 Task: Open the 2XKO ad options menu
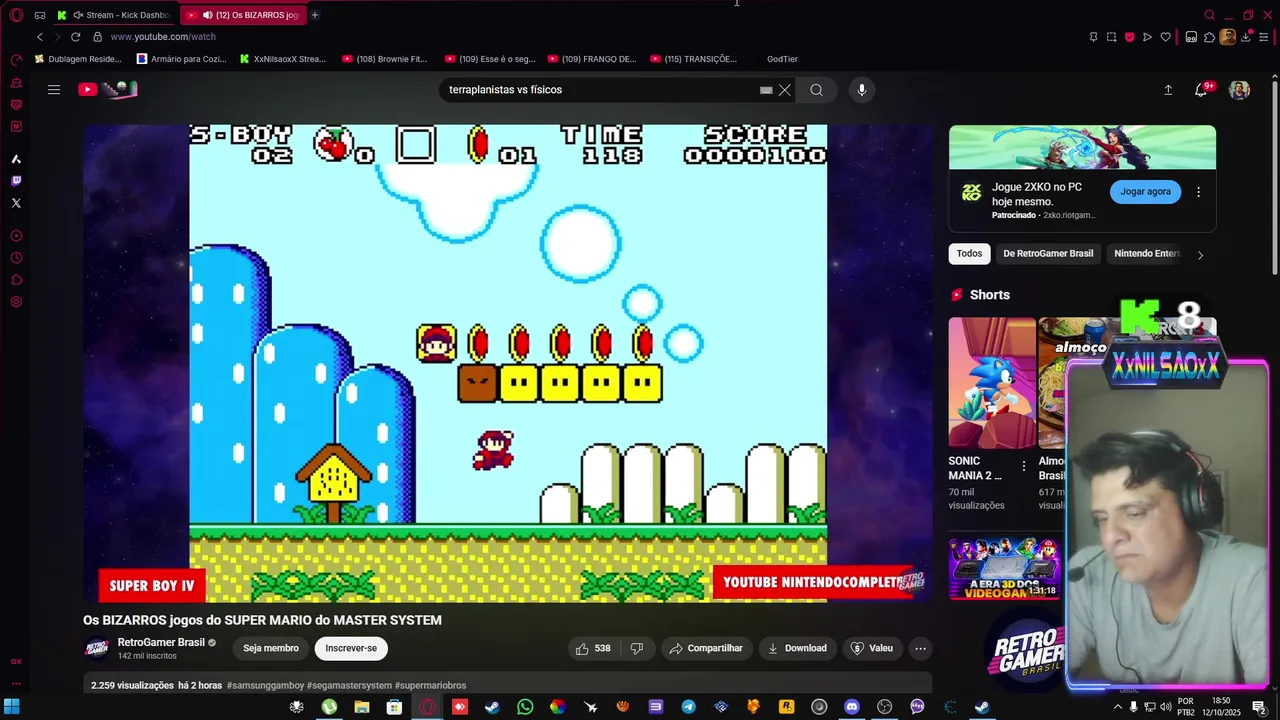pos(1198,192)
